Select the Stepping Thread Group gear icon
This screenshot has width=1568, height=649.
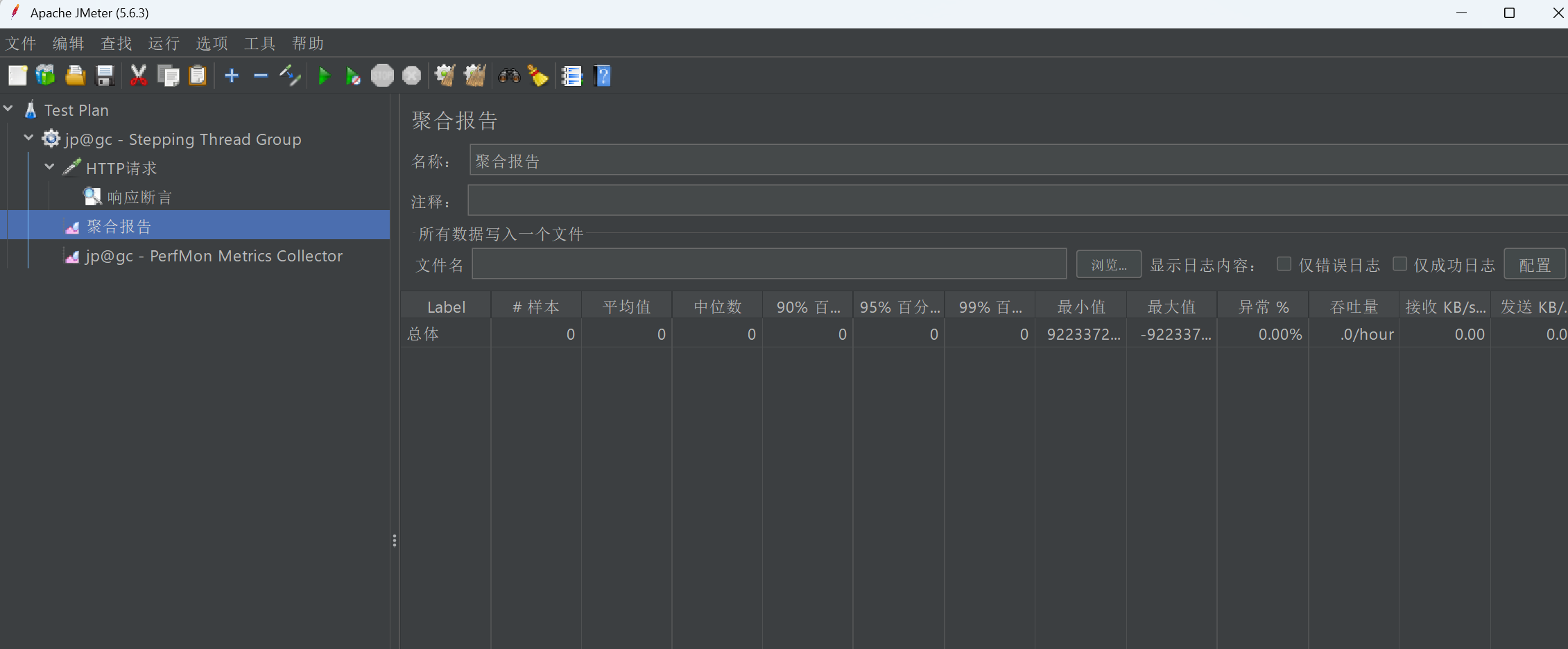click(51, 139)
